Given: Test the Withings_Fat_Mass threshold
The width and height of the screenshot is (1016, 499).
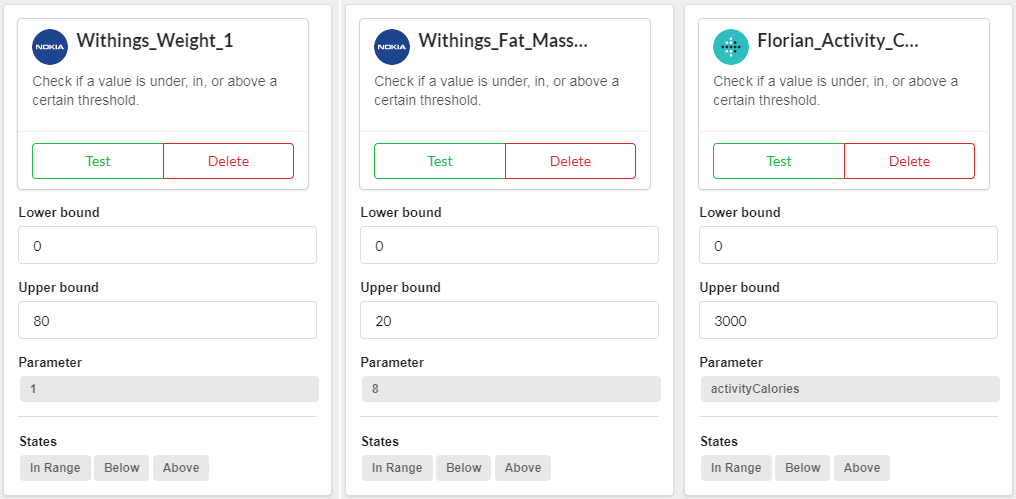Looking at the screenshot, I should coord(440,161).
